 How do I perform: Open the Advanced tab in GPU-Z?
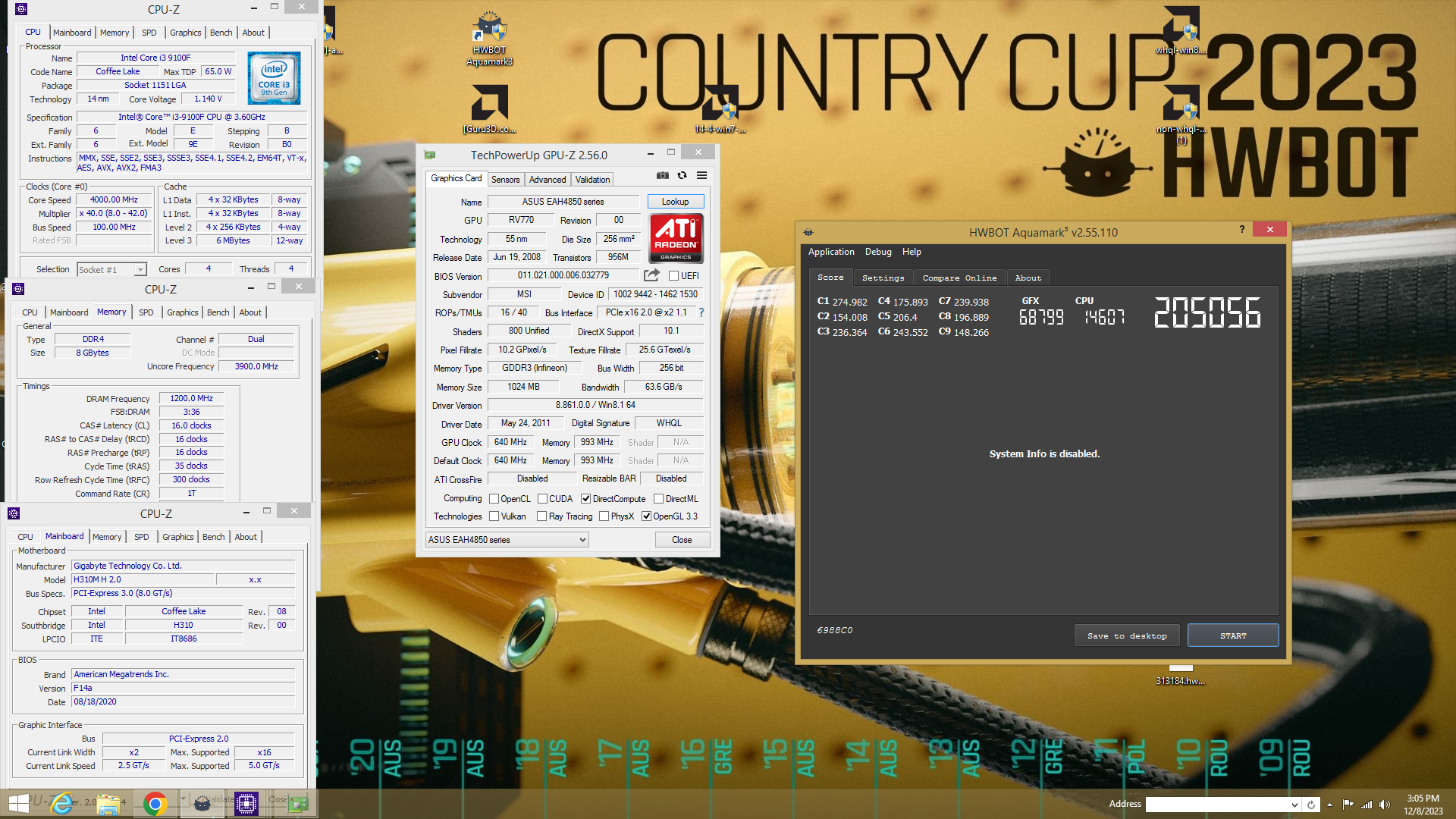[x=548, y=180]
